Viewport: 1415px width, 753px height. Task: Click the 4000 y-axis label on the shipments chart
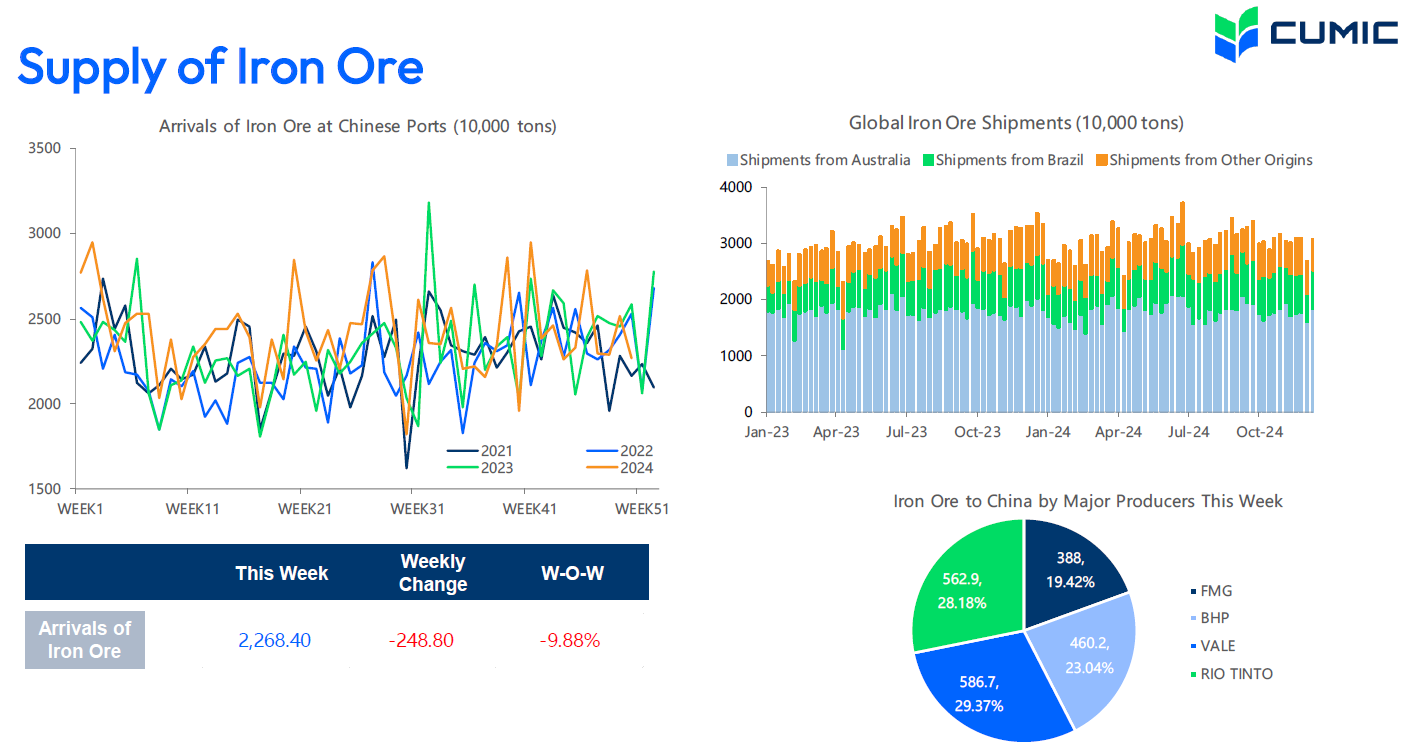(736, 187)
